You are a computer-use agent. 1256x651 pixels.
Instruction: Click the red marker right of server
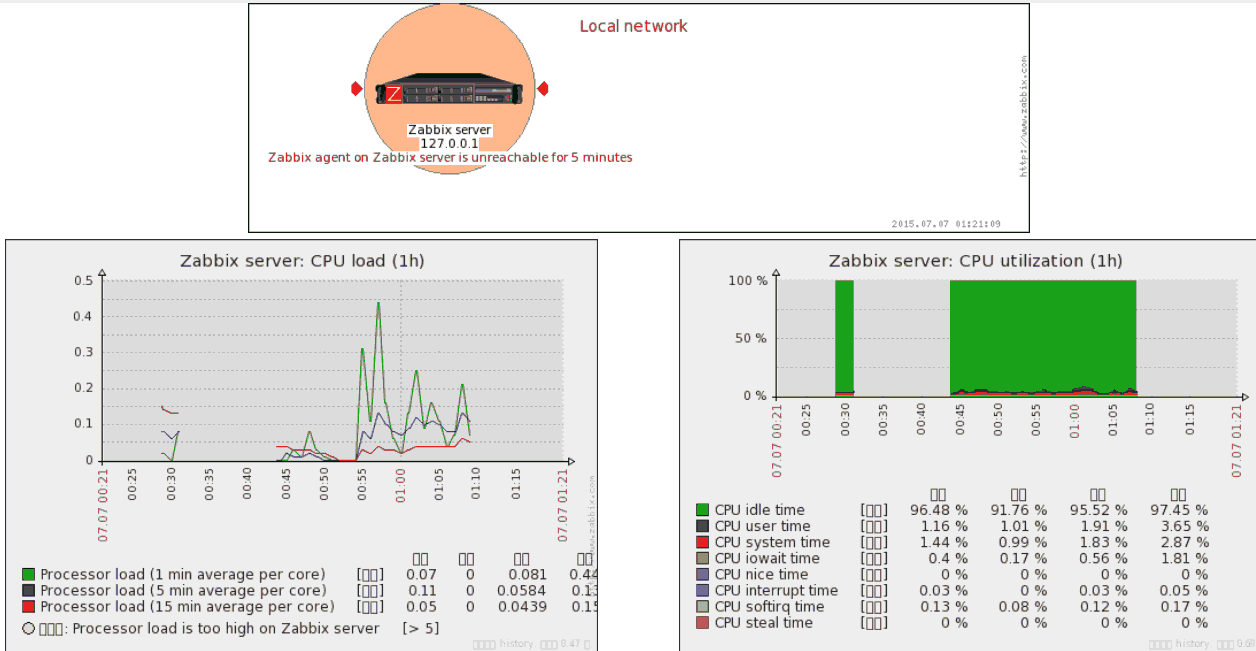coord(543,89)
